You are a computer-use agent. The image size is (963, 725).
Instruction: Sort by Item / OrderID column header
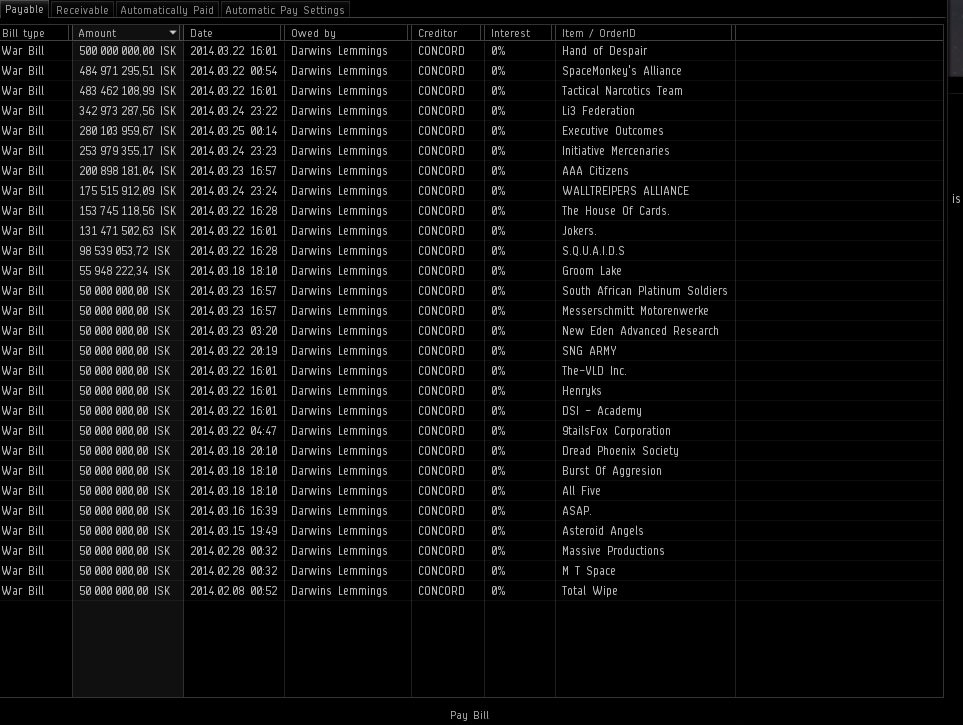pos(645,33)
